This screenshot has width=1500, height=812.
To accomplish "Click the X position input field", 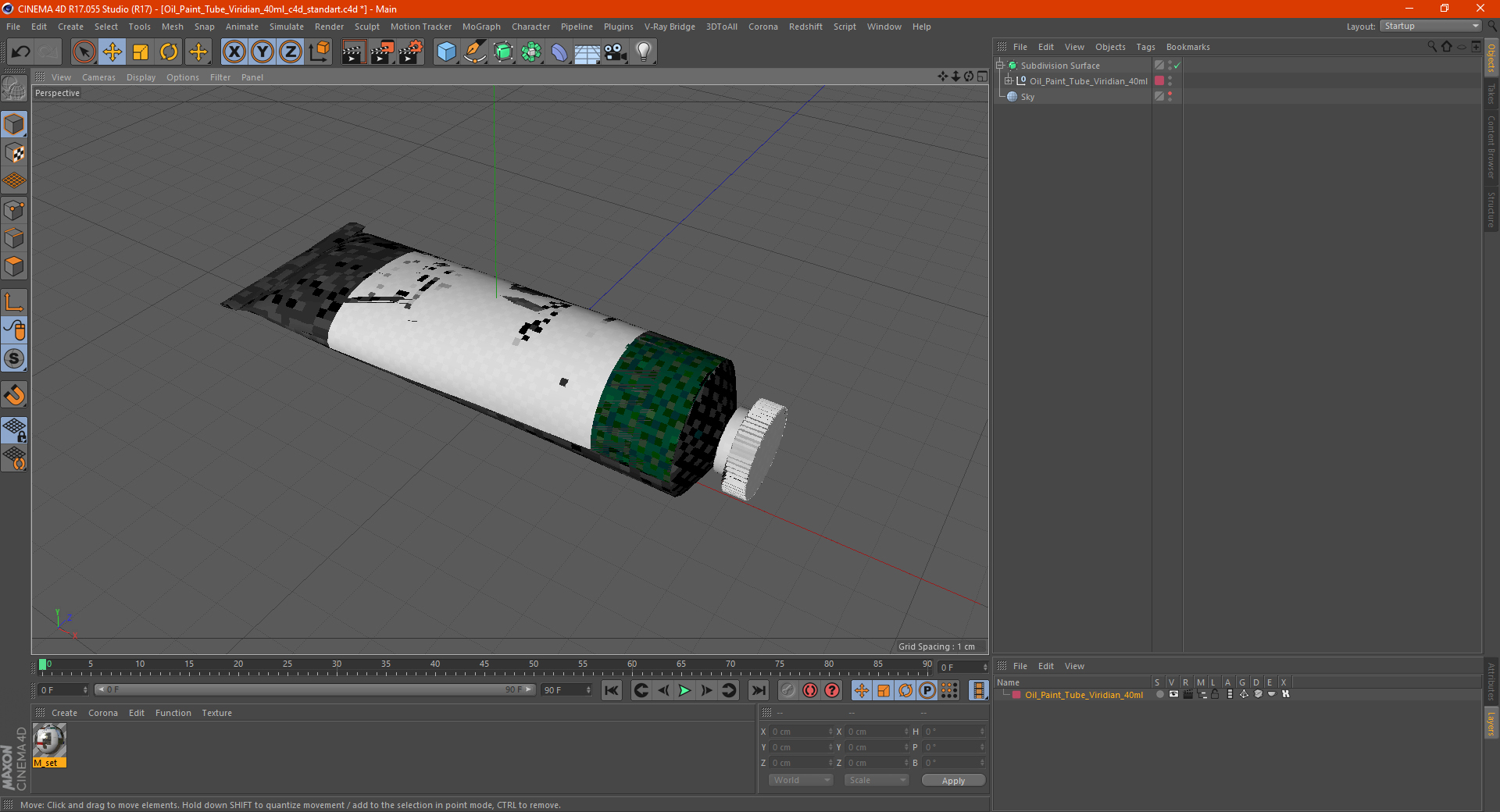I will (801, 732).
